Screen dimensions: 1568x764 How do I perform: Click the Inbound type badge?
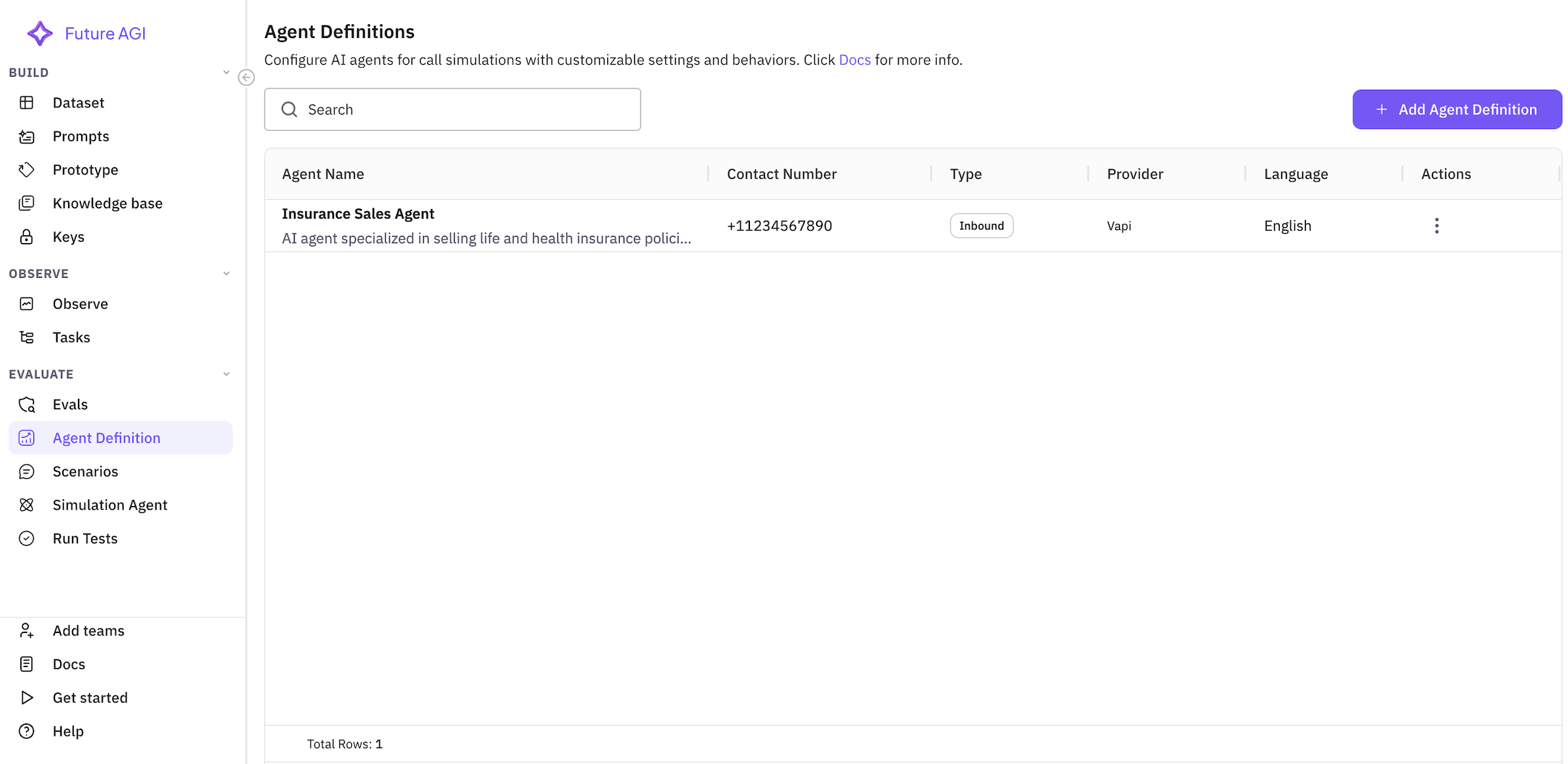click(x=980, y=225)
